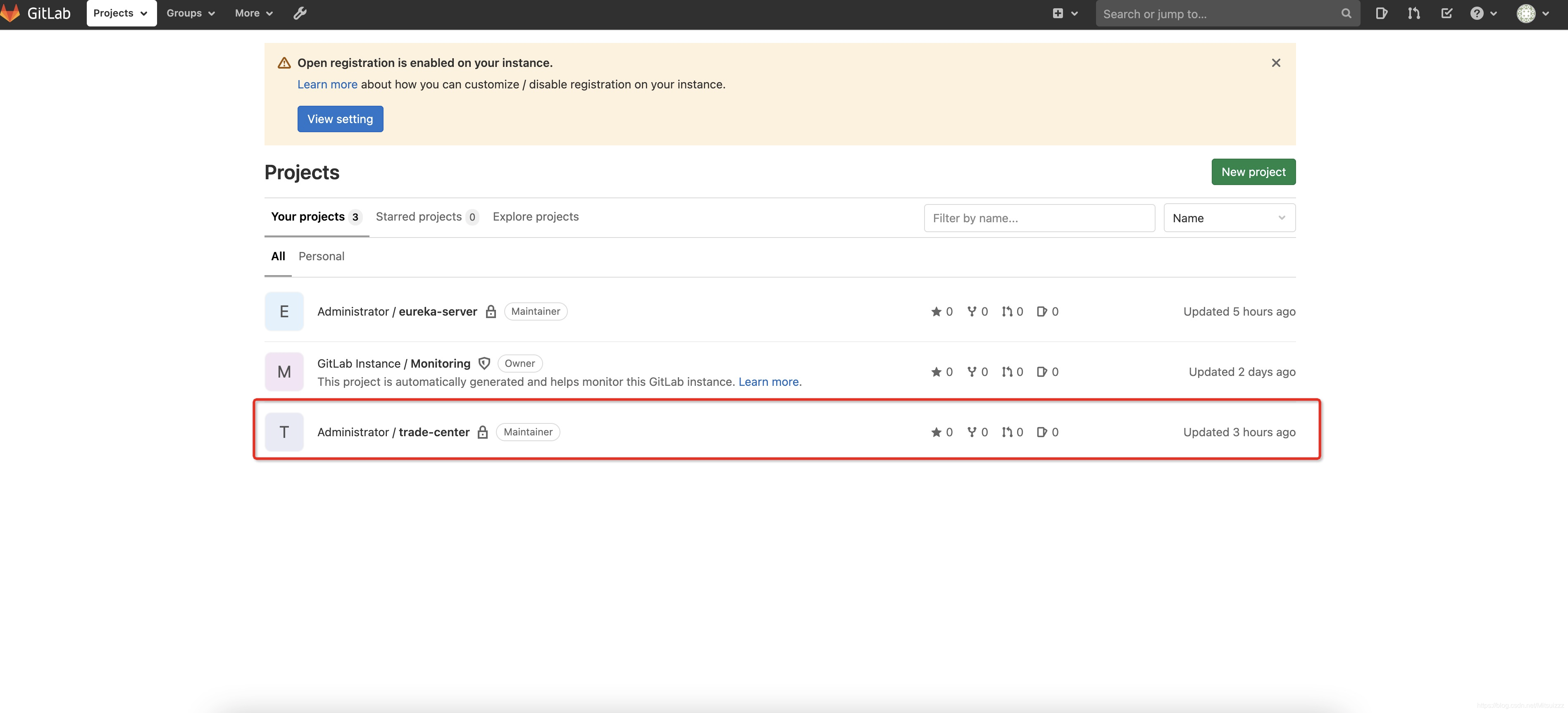This screenshot has height=713, width=1568.
Task: Click 'Updated 3 hours ago' text
Action: 1239,432
